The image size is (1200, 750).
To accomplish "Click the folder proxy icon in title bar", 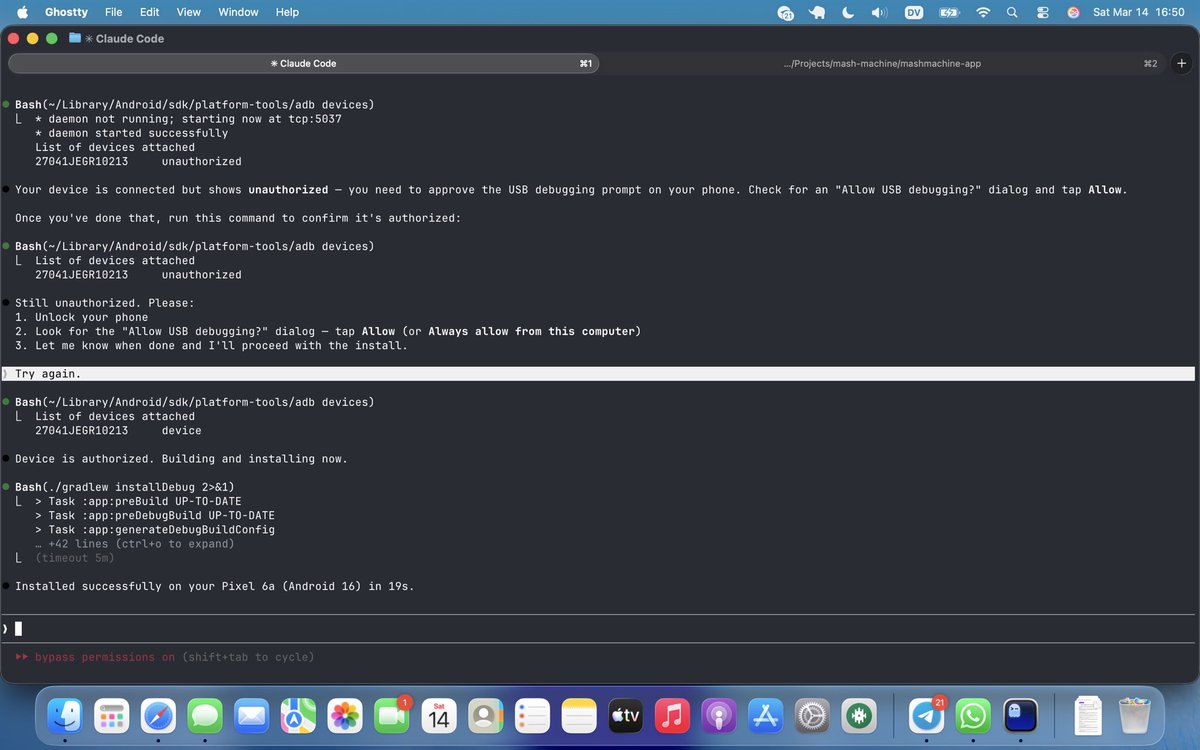I will point(75,38).
